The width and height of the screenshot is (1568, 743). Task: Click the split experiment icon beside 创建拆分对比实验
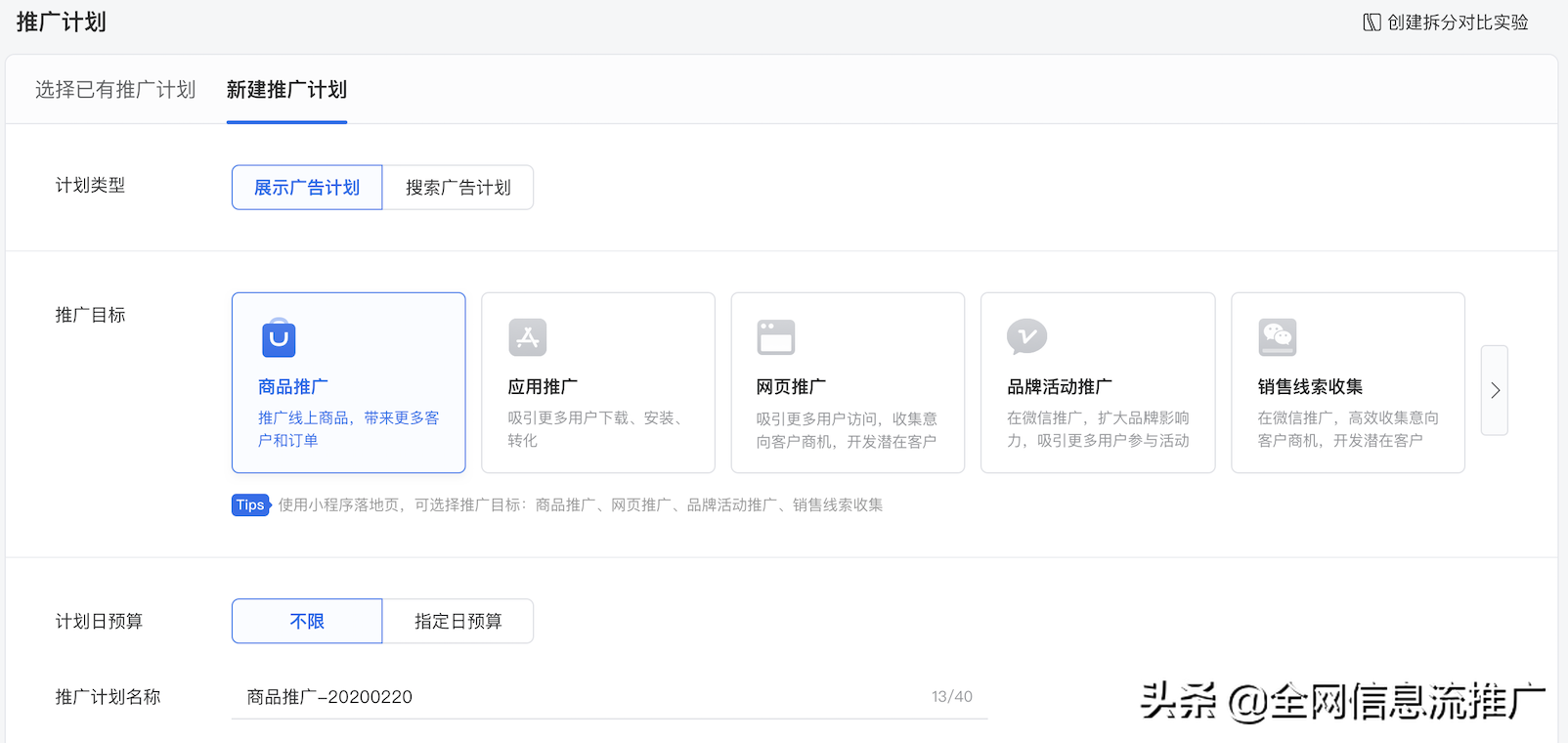click(x=1372, y=22)
